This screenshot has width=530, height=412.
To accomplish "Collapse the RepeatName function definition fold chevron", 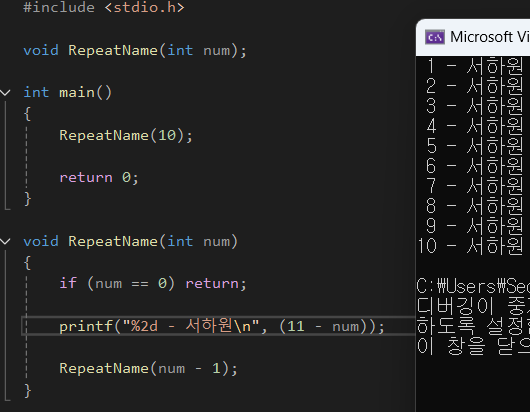I will coord(5,241).
